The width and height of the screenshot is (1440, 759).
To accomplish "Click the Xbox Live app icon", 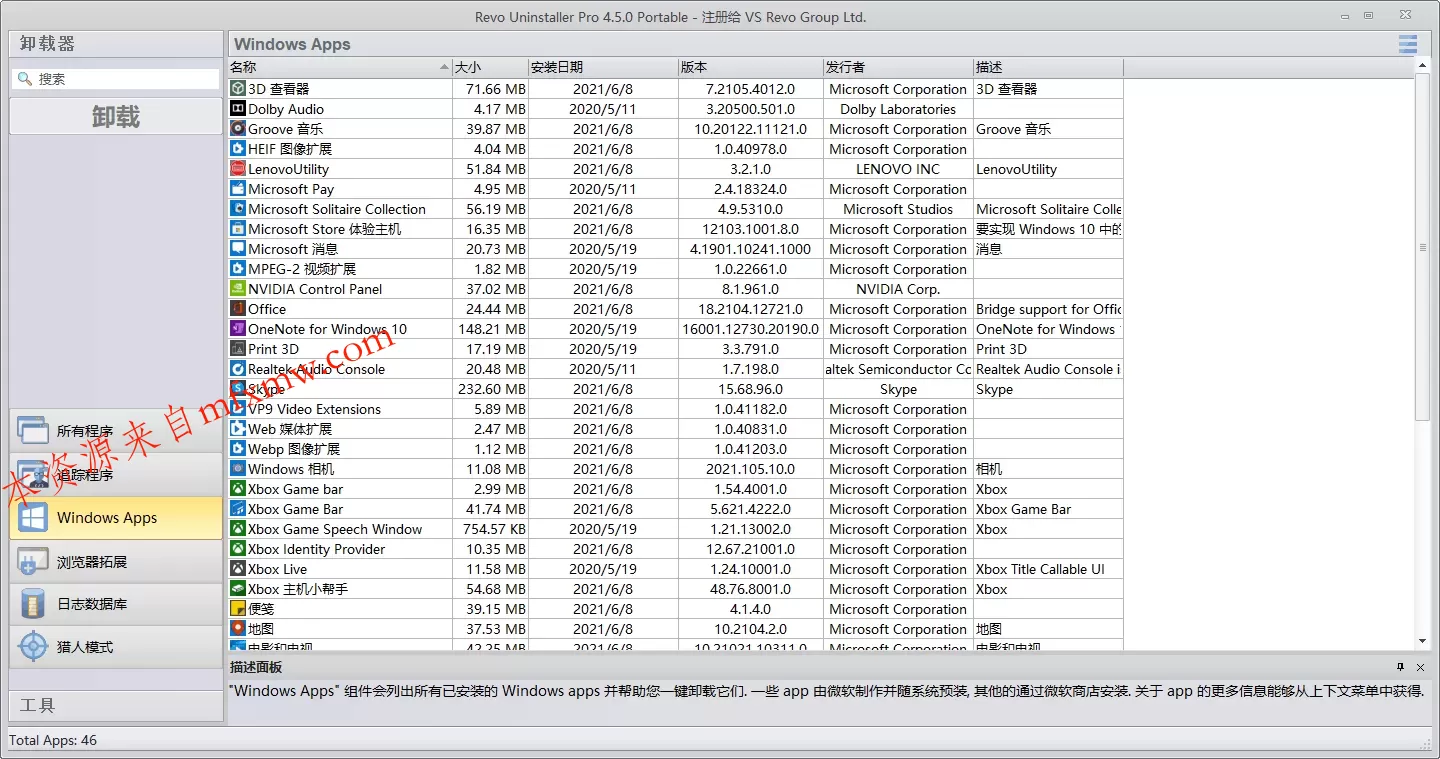I will (238, 569).
